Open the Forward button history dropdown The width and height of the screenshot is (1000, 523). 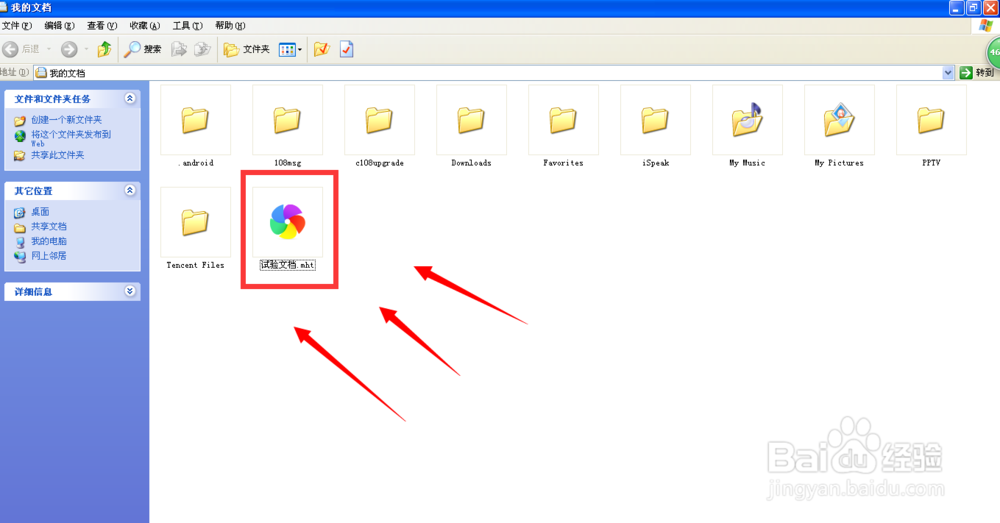[86, 49]
